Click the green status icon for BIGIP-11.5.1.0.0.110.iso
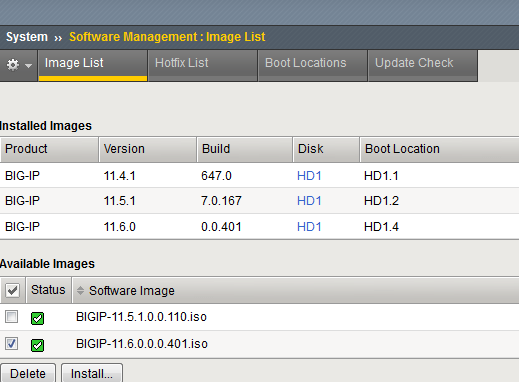The width and height of the screenshot is (519, 382). click(x=37, y=318)
